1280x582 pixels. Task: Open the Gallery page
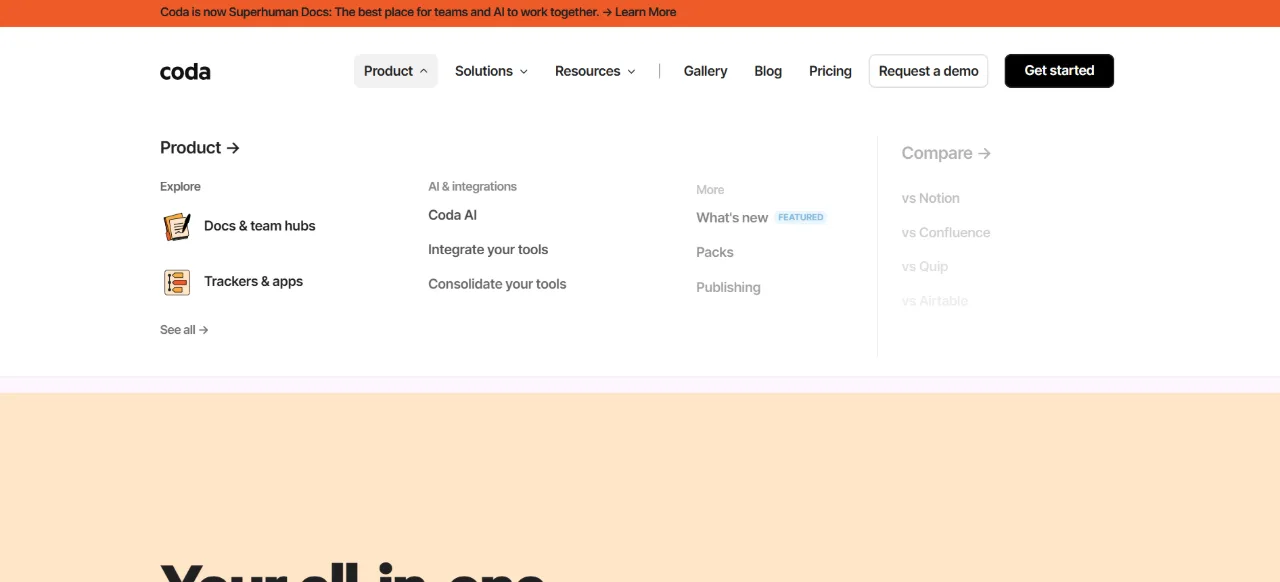(705, 71)
